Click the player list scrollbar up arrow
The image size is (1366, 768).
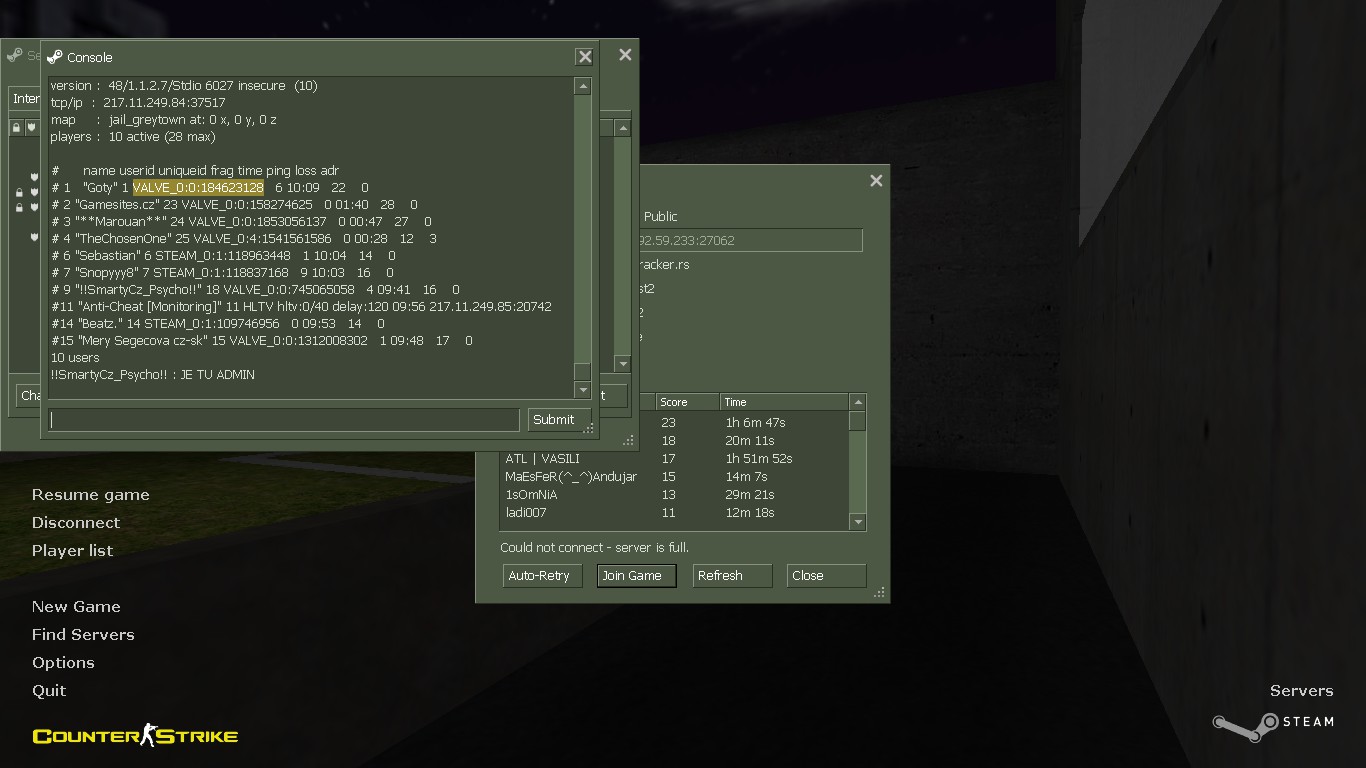point(857,402)
